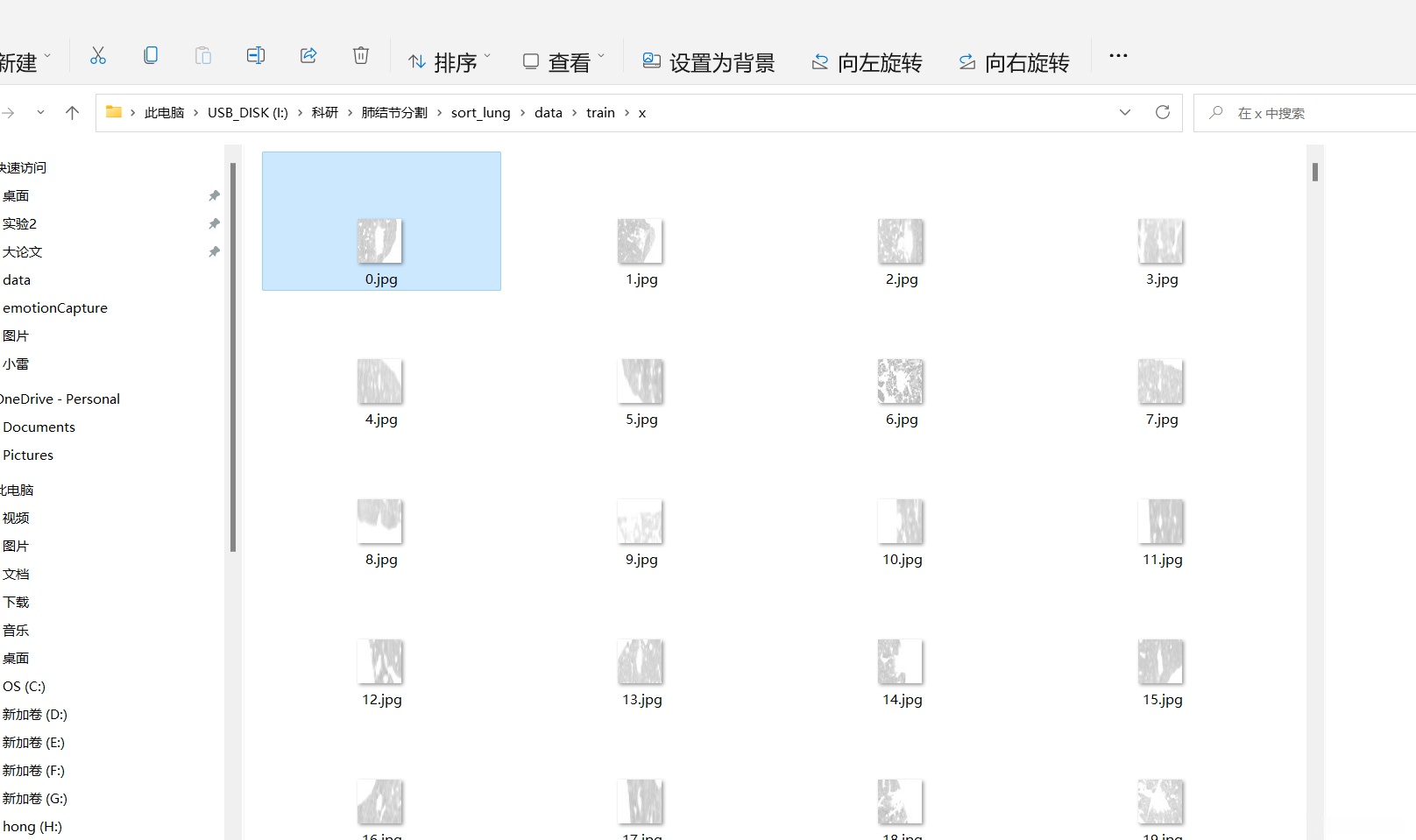Rename the selected file via rename icon
Image resolution: width=1416 pixels, height=840 pixels.
pos(255,55)
